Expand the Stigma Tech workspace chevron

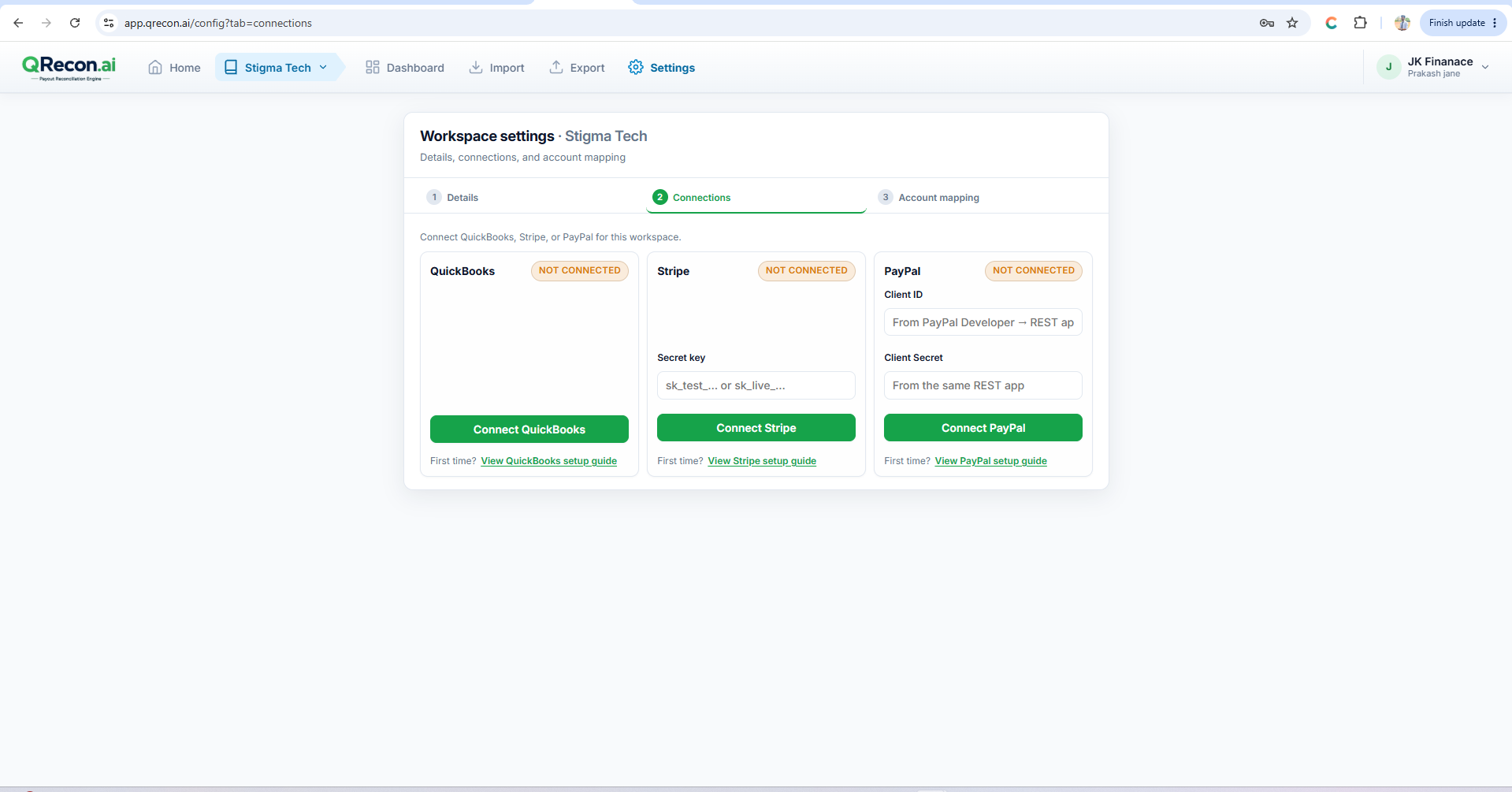tap(323, 68)
